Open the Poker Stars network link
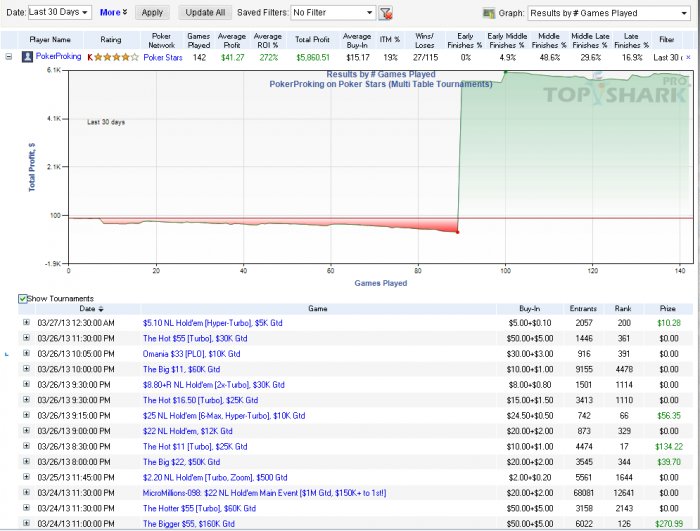Viewport: 700px width, 531px height. (x=161, y=58)
